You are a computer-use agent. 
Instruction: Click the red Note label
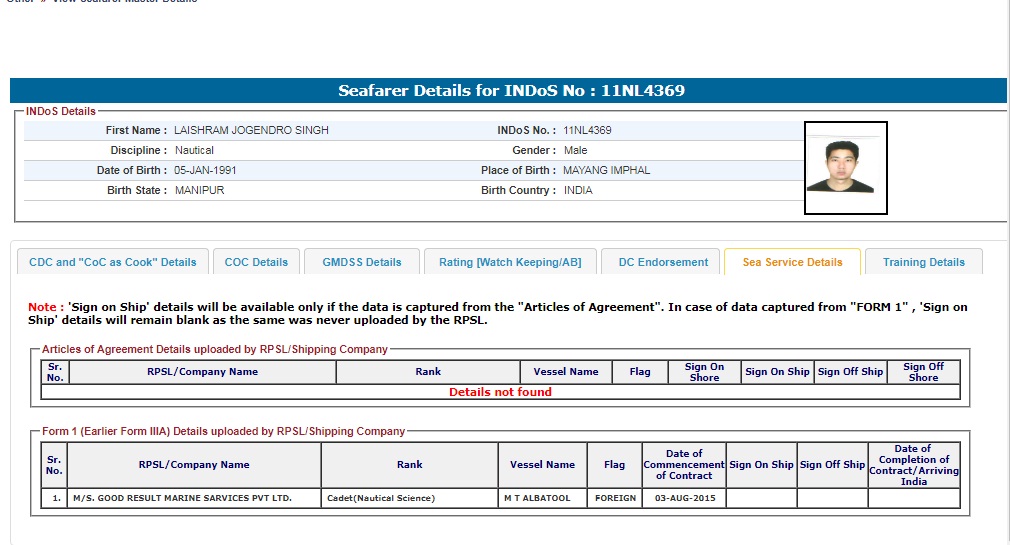[46, 307]
